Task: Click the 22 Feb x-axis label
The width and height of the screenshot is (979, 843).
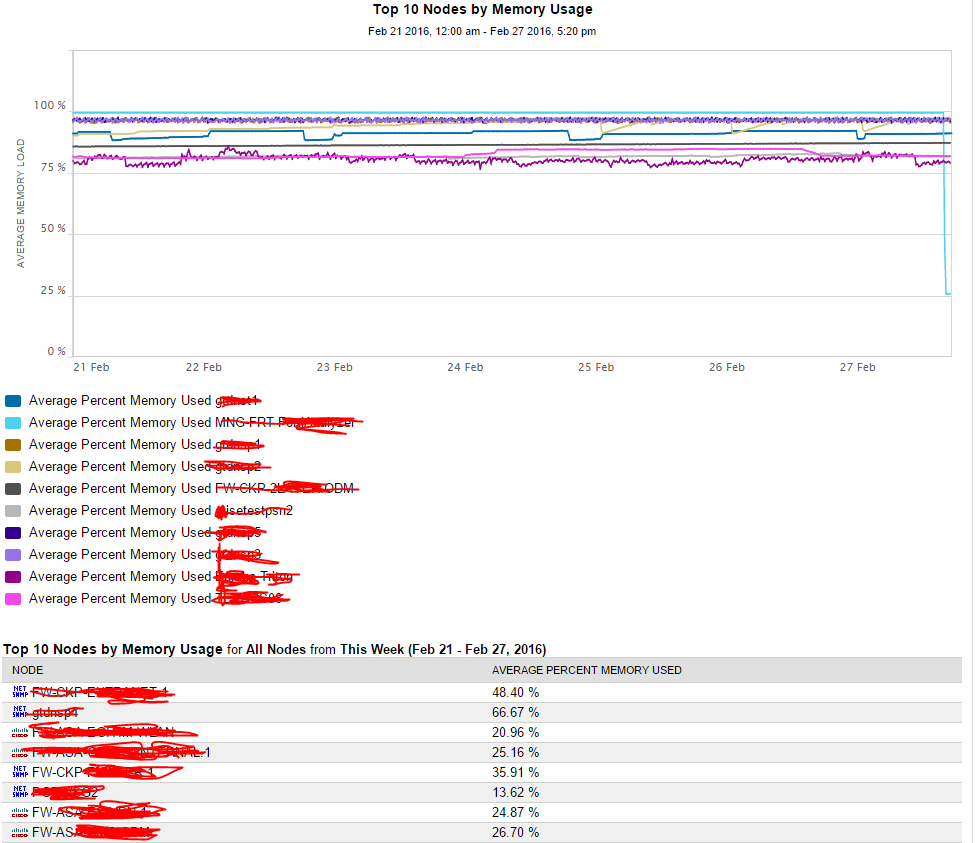Action: pos(204,367)
